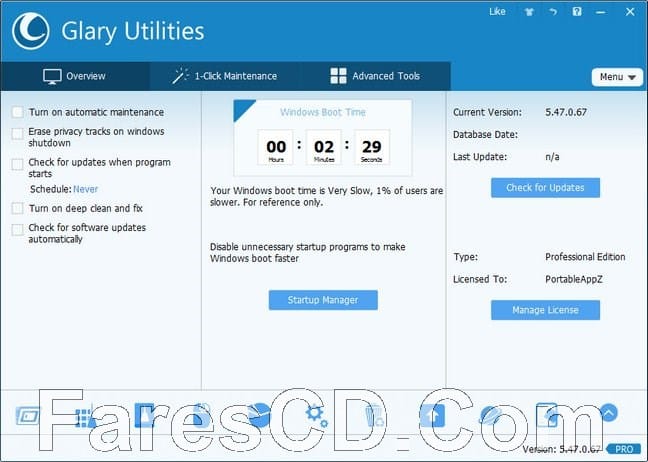Launch the trash bin uninstall dock icon
The image size is (648, 462).
pyautogui.click(x=374, y=416)
